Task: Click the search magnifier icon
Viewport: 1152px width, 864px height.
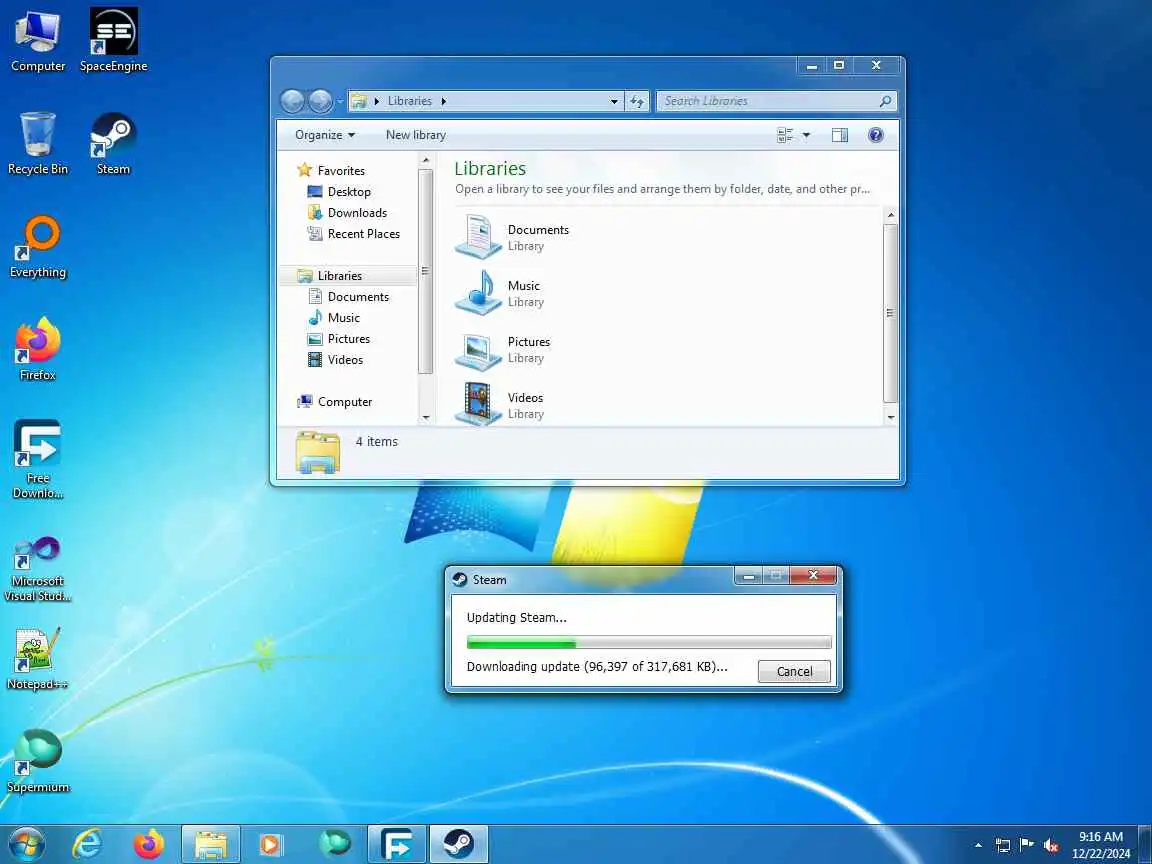Action: point(886,101)
